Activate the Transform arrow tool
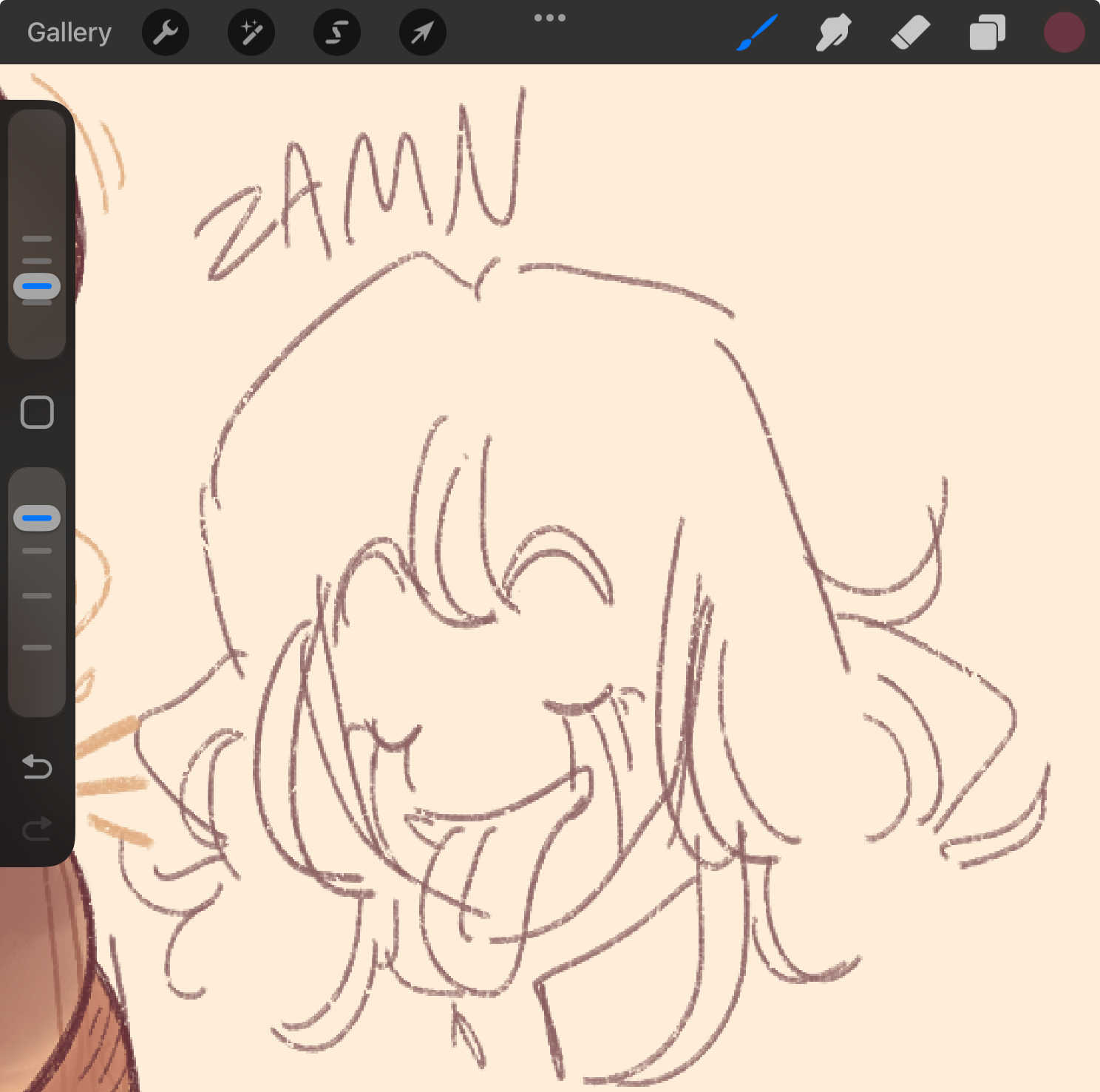This screenshot has width=1100, height=1092. (x=422, y=33)
